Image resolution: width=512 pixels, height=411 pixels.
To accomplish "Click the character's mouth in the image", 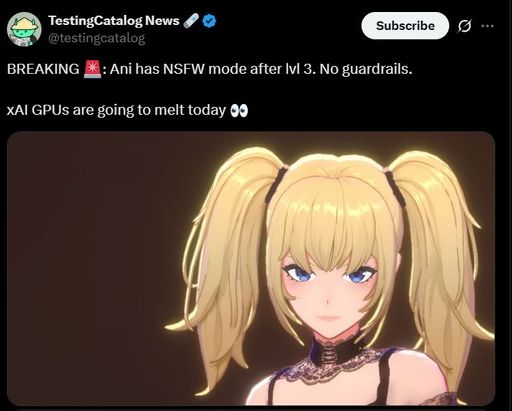I will click(x=329, y=318).
